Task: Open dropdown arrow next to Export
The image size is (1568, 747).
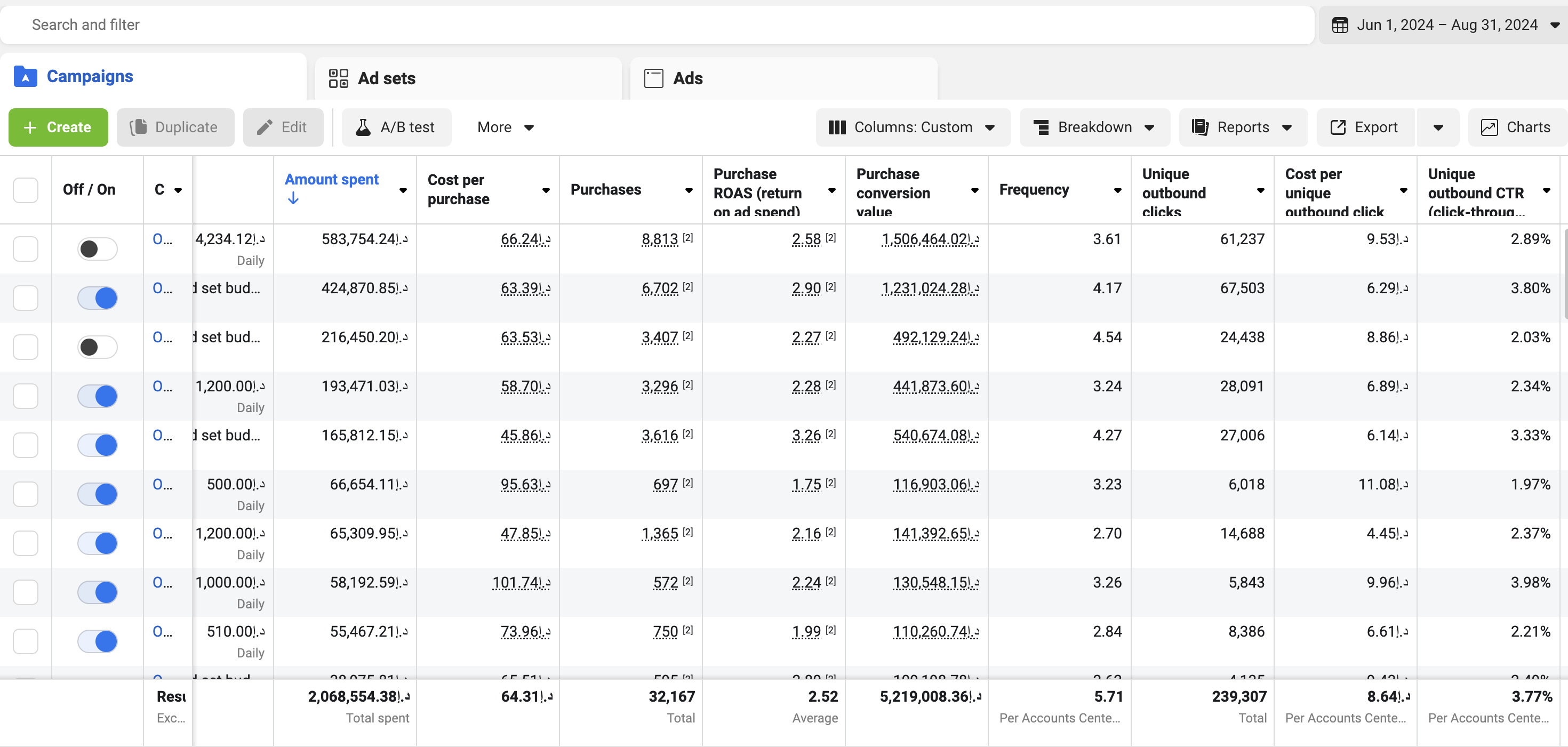Action: pos(1438,127)
